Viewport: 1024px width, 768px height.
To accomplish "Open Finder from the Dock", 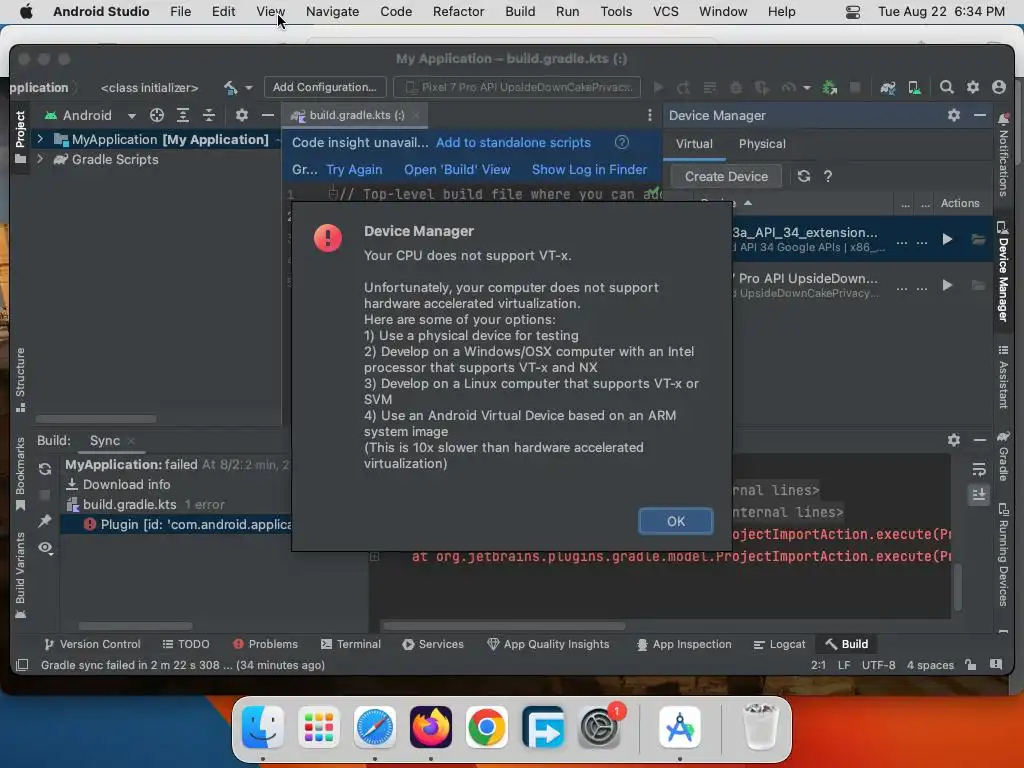I will [x=263, y=727].
